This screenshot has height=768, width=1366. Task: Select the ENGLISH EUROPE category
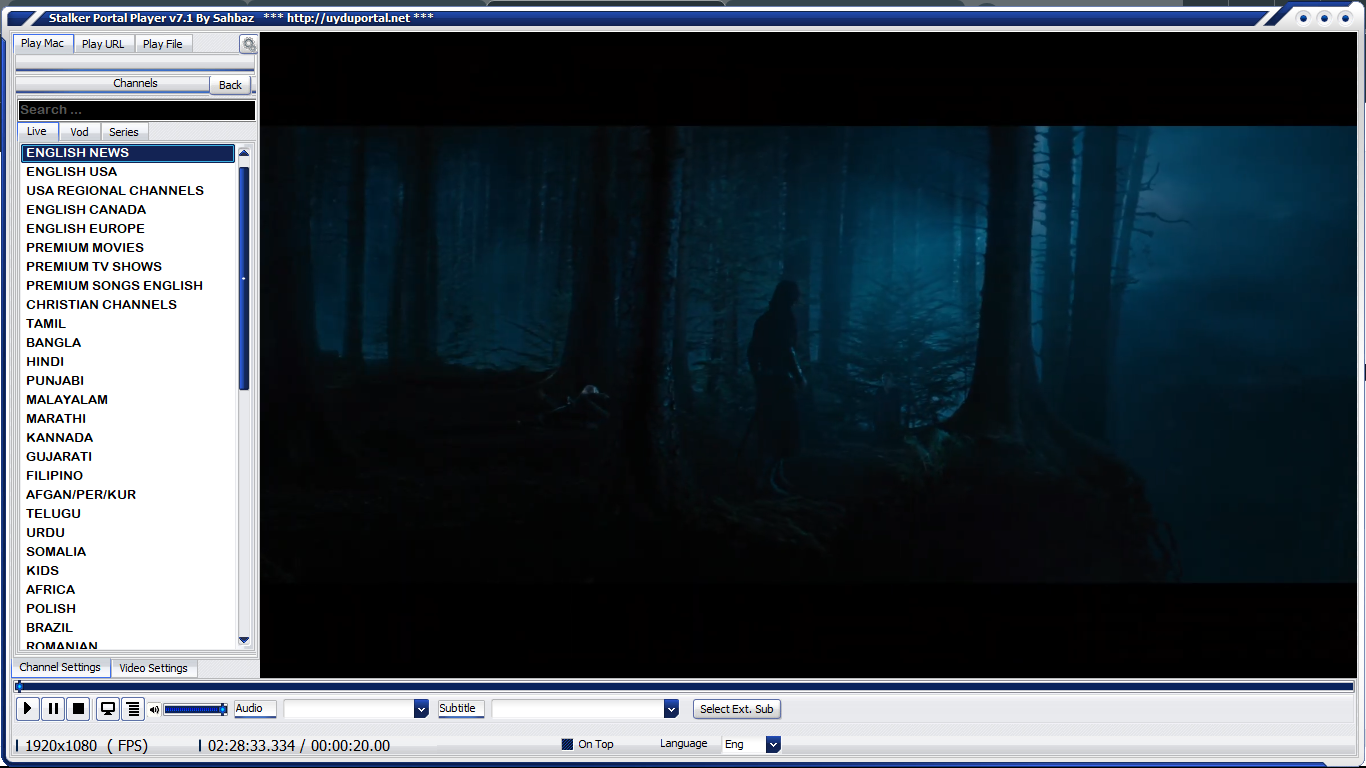[x=128, y=229]
